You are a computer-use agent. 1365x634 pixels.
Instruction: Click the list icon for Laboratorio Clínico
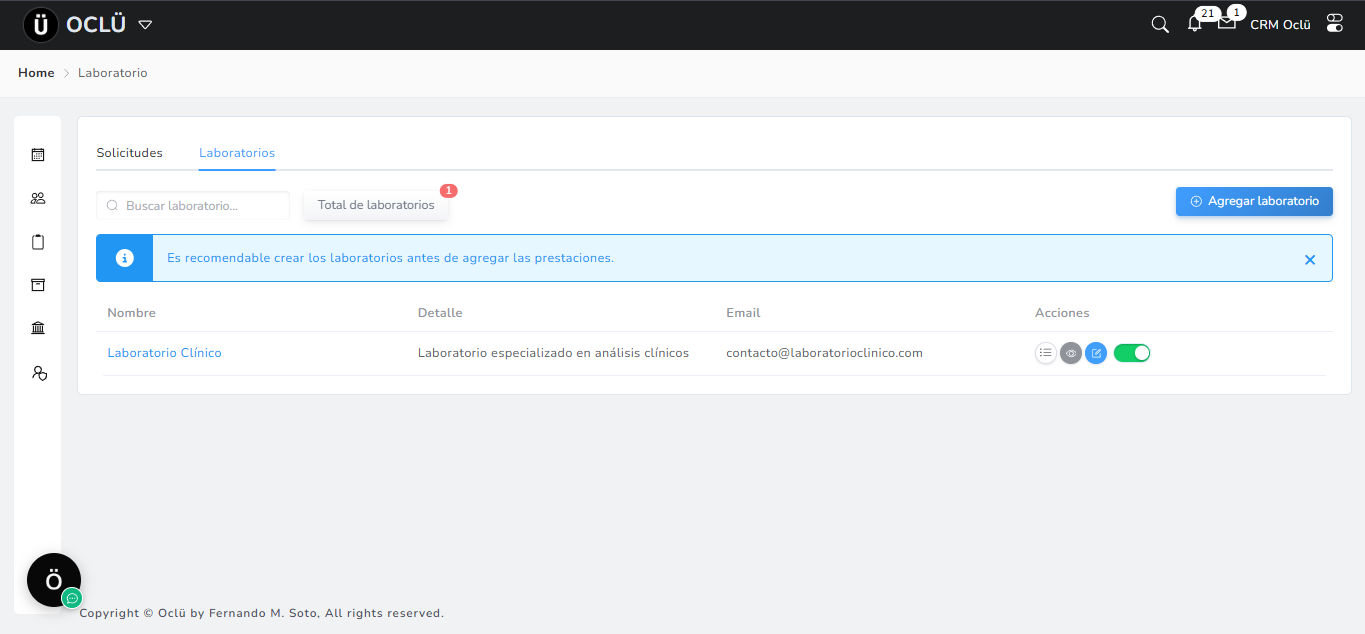(1046, 353)
